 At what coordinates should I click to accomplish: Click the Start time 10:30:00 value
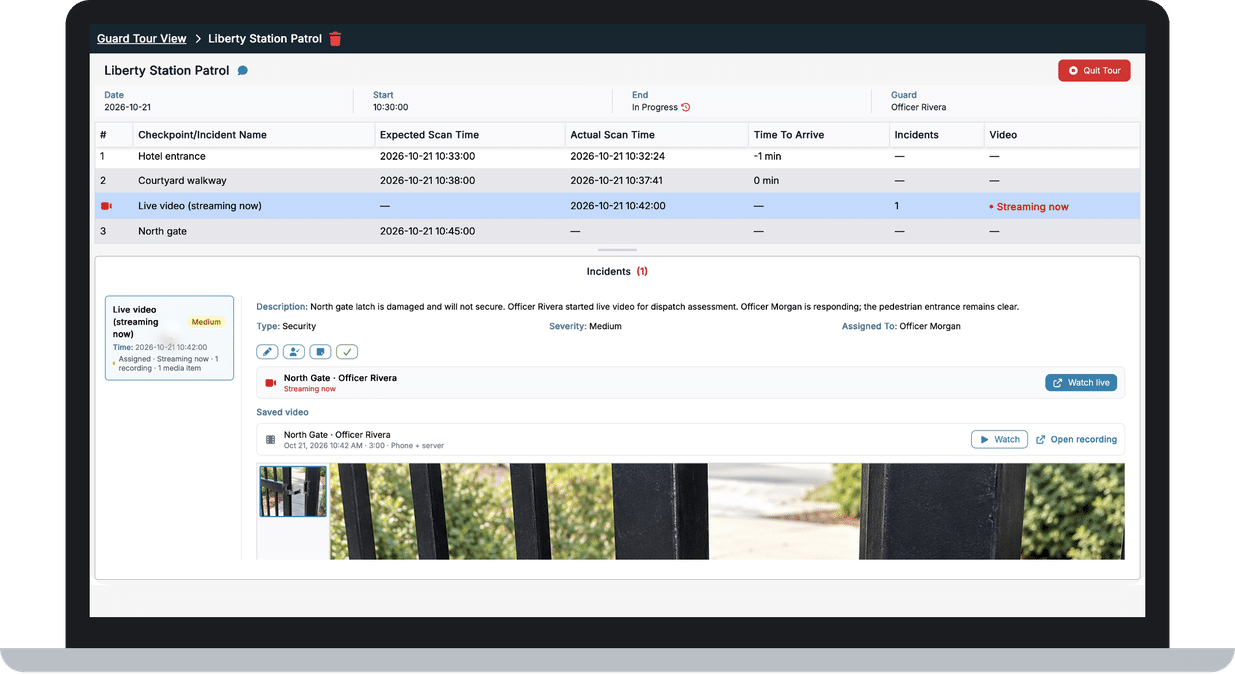coord(390,107)
